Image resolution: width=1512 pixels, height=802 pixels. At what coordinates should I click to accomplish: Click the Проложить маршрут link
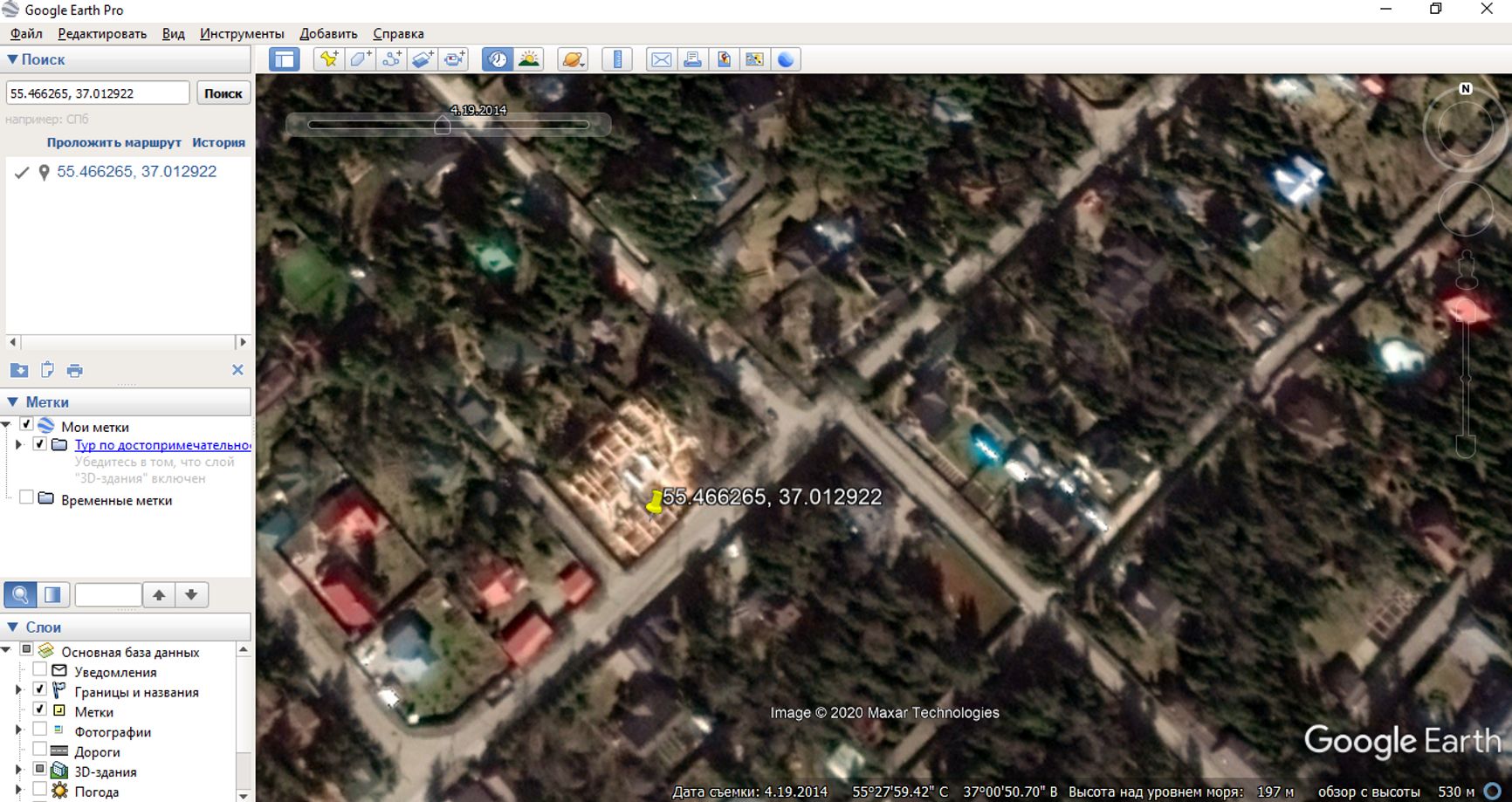(114, 142)
